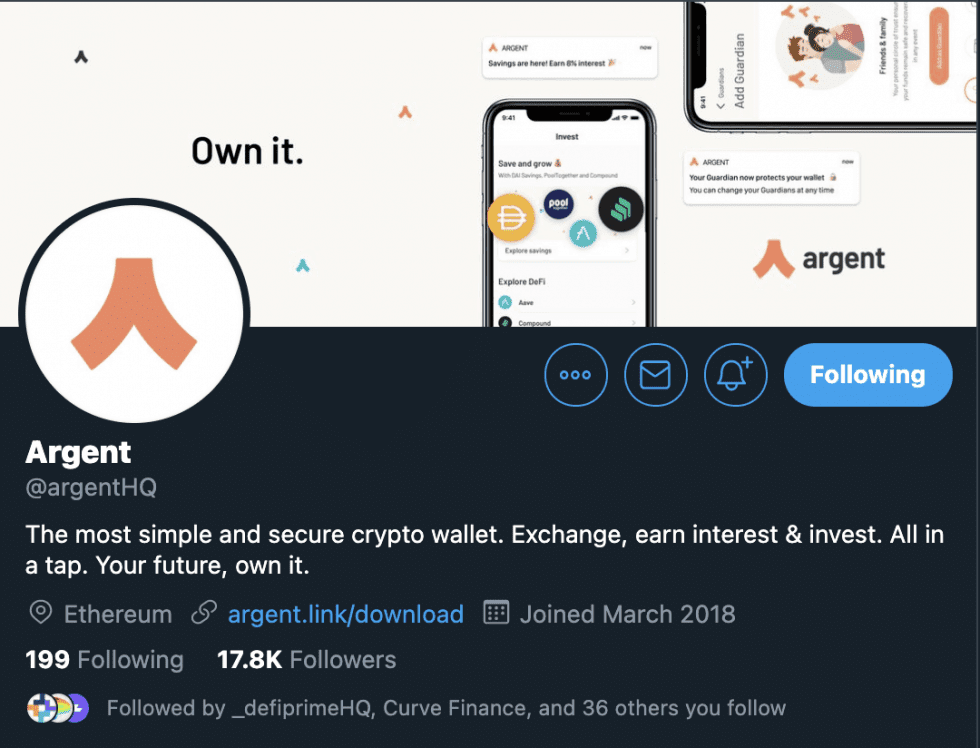The height and width of the screenshot is (748, 980).
Task: Click the Argent display name
Action: click(78, 452)
